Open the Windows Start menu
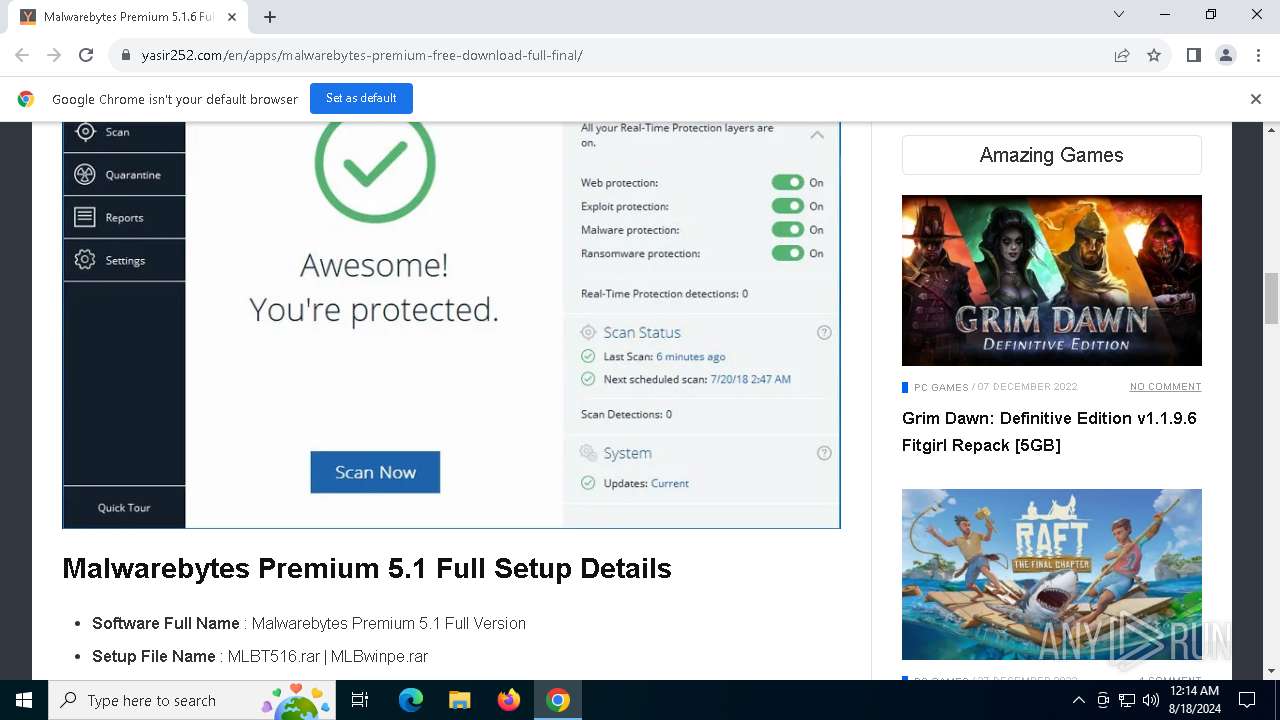The height and width of the screenshot is (720, 1280). (x=24, y=700)
